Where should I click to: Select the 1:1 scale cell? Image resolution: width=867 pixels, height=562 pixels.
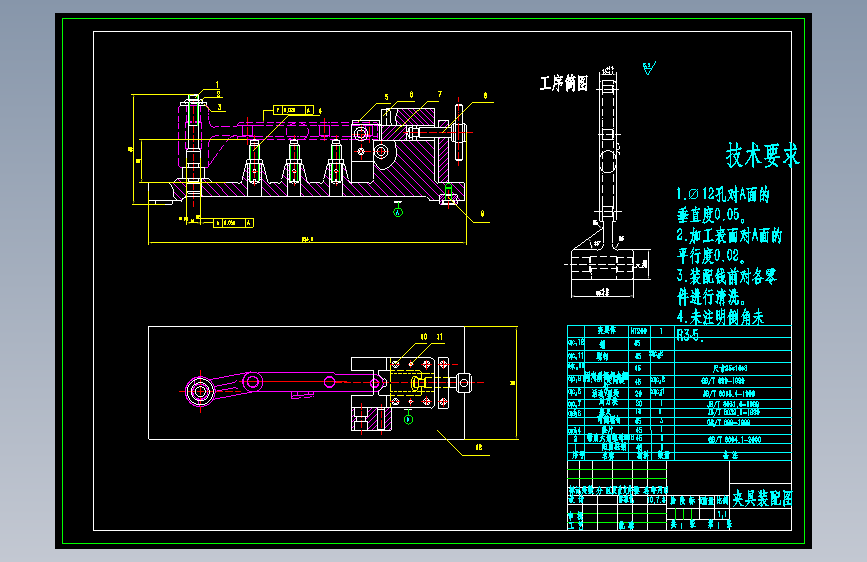tap(723, 514)
